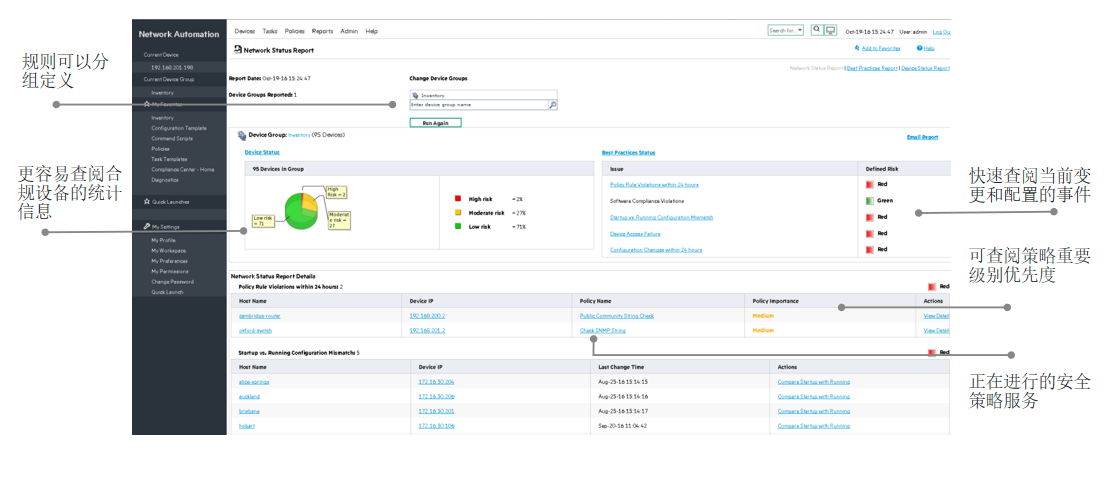Select Configuration Template in sidebar
Viewport: 1116px width, 484px height.
(179, 128)
